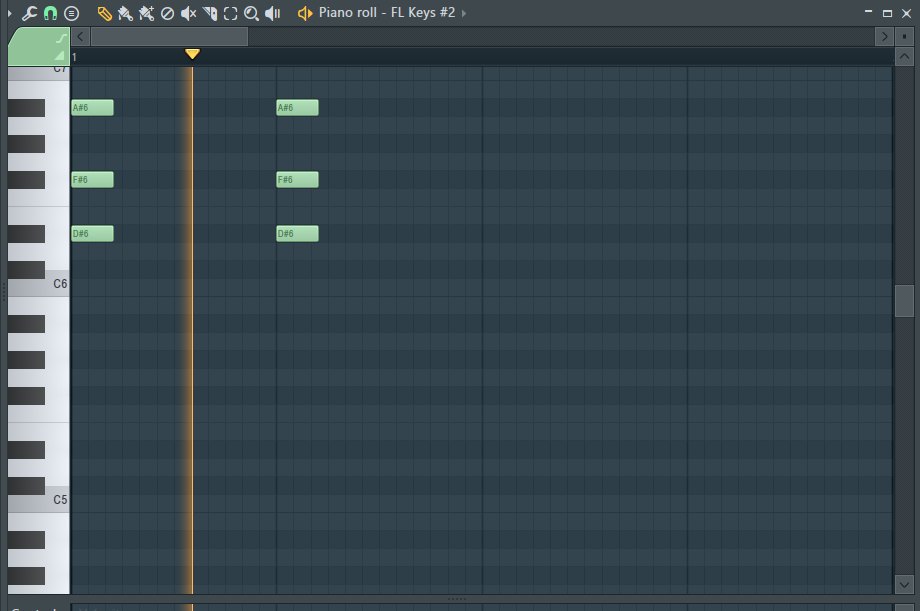The height and width of the screenshot is (611, 920).
Task: Select the Paint brush tool
Action: [125, 13]
